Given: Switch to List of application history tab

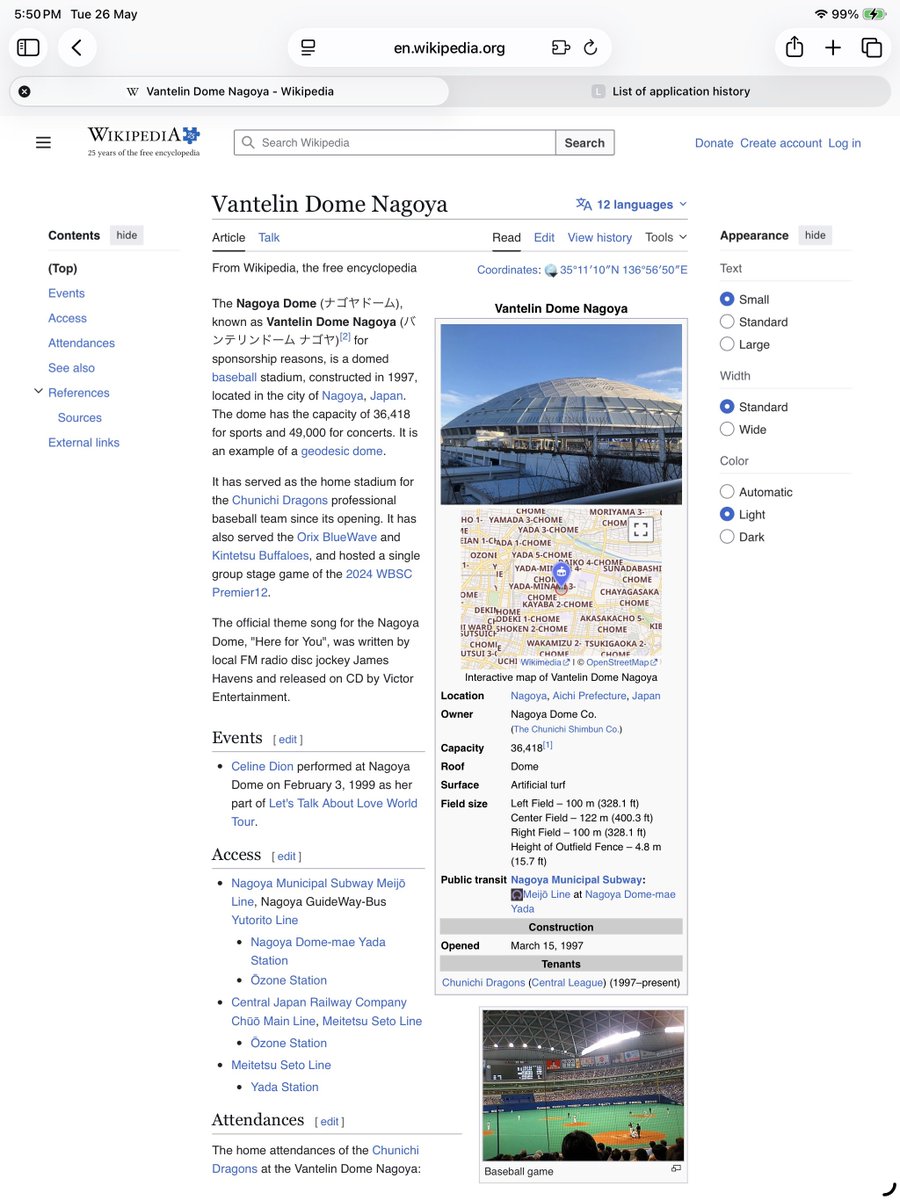Looking at the screenshot, I should (671, 91).
